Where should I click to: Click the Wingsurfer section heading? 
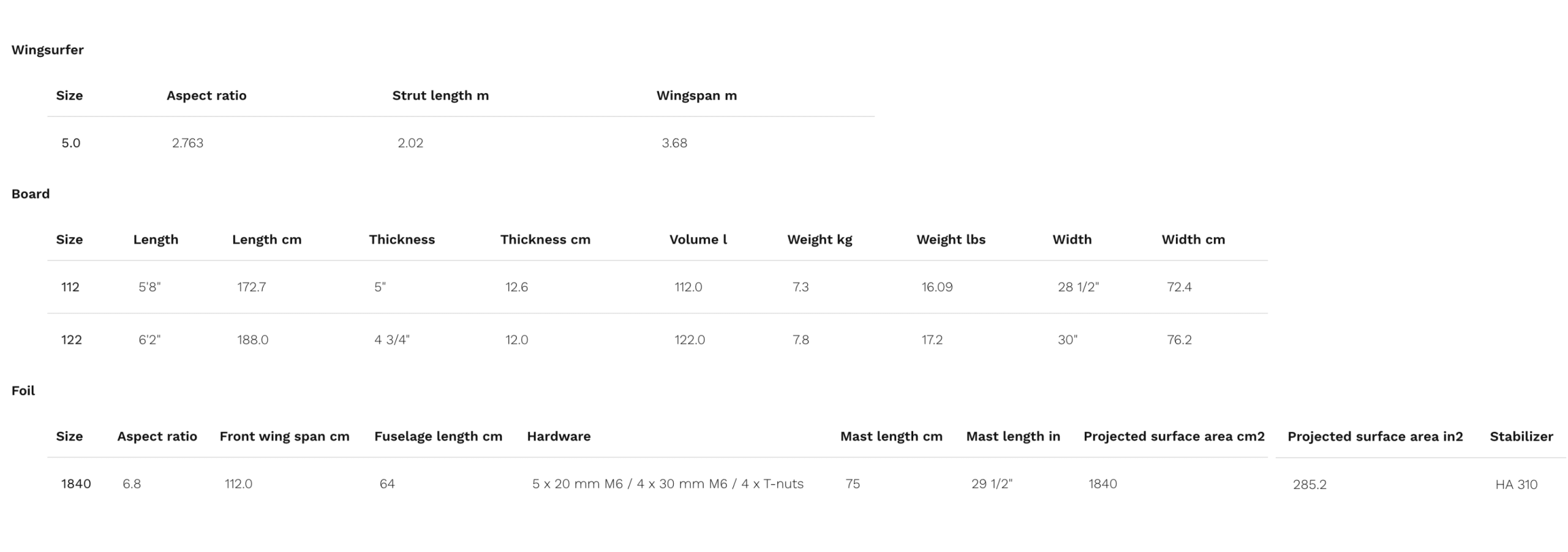(x=47, y=50)
